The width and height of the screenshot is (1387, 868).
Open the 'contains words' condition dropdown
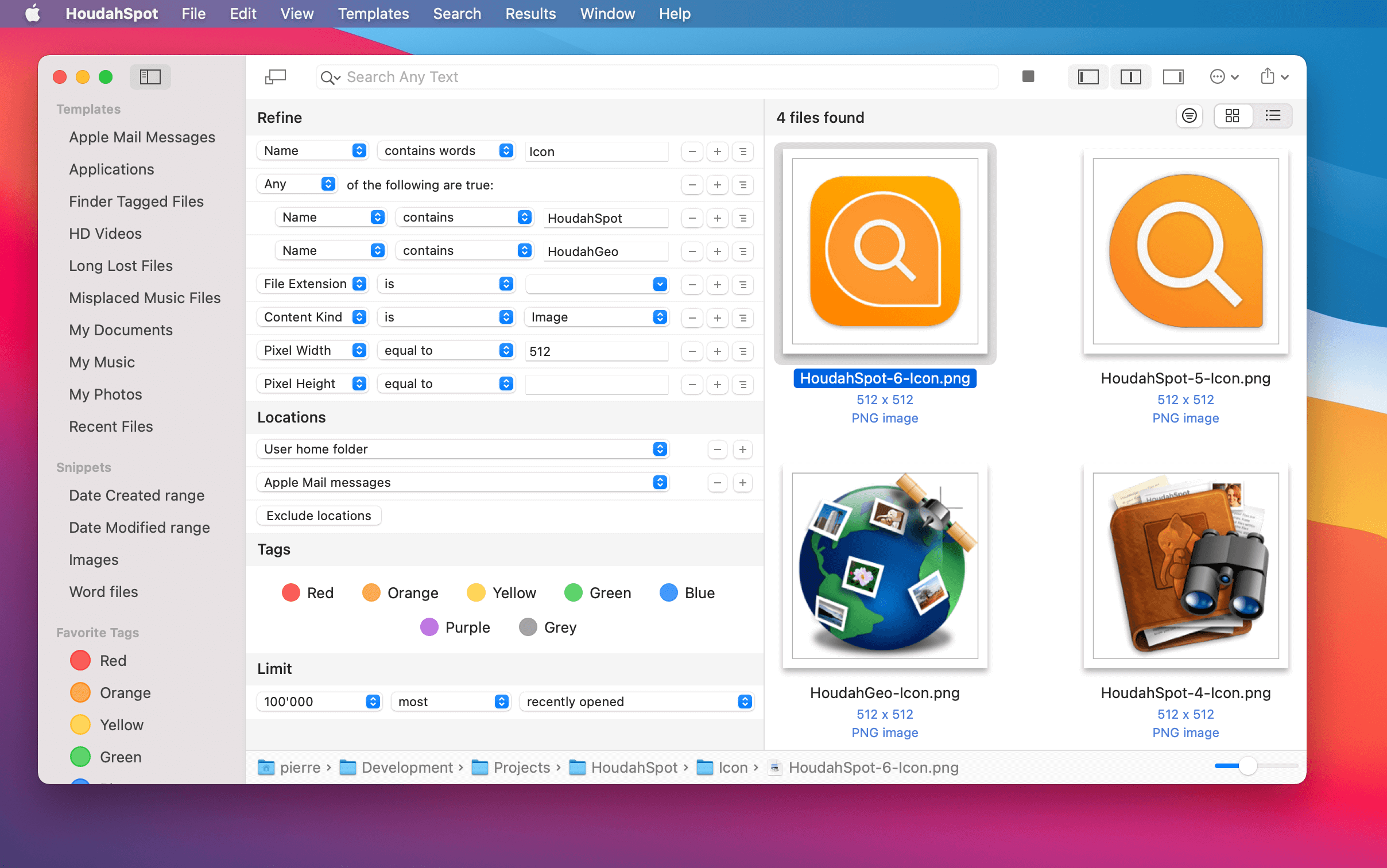(x=447, y=150)
